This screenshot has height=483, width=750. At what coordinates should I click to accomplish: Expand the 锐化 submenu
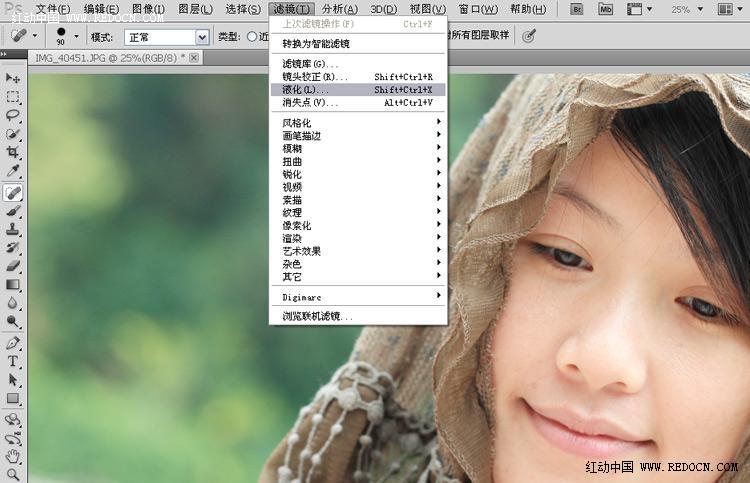coord(359,174)
